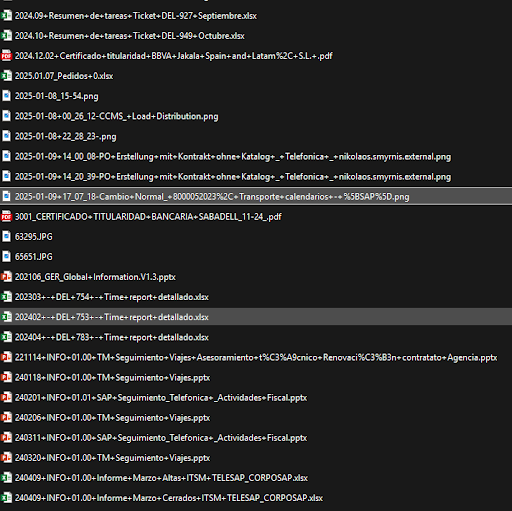Click PowerPoint icon of 221114 INFO Seguimiento Viajes Asesoramiento

coord(6,357)
